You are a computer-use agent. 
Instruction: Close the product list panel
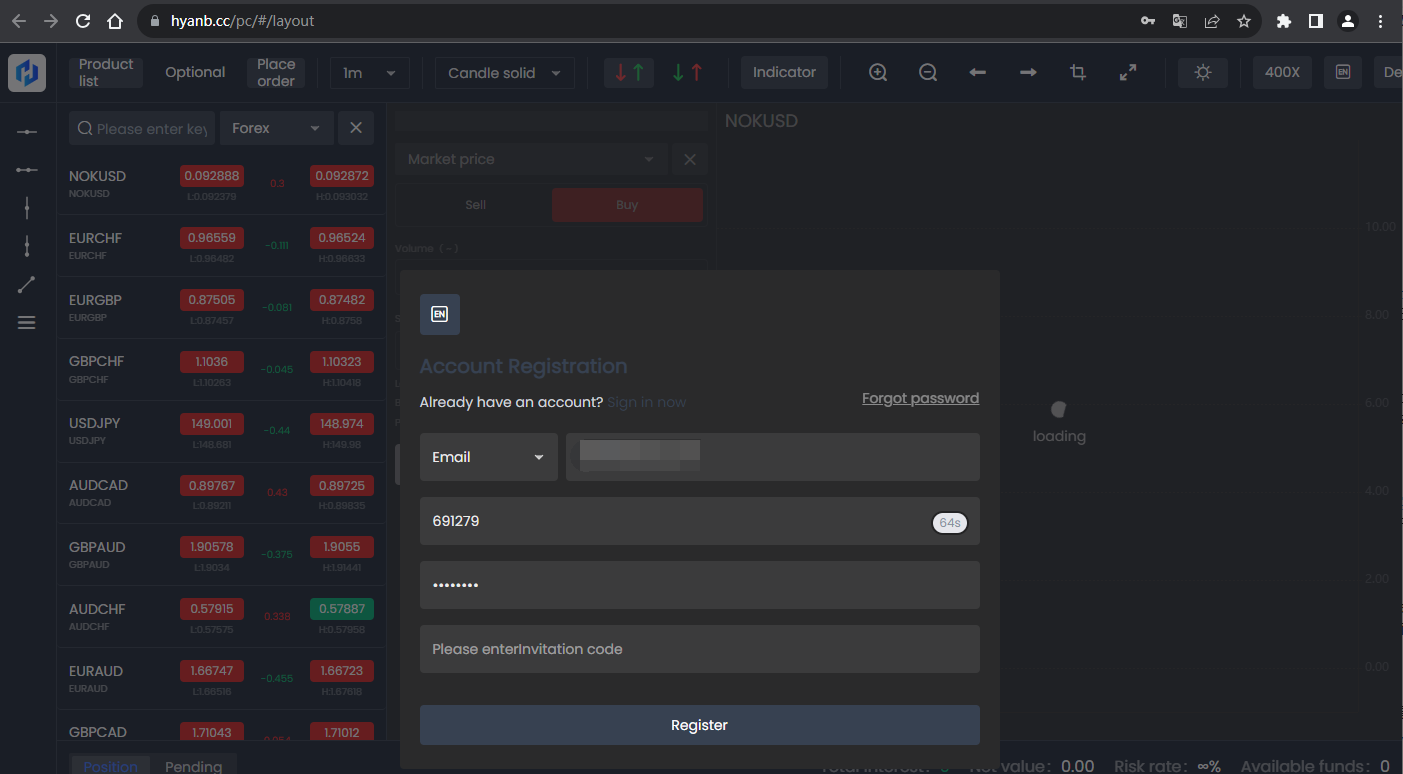click(x=356, y=128)
